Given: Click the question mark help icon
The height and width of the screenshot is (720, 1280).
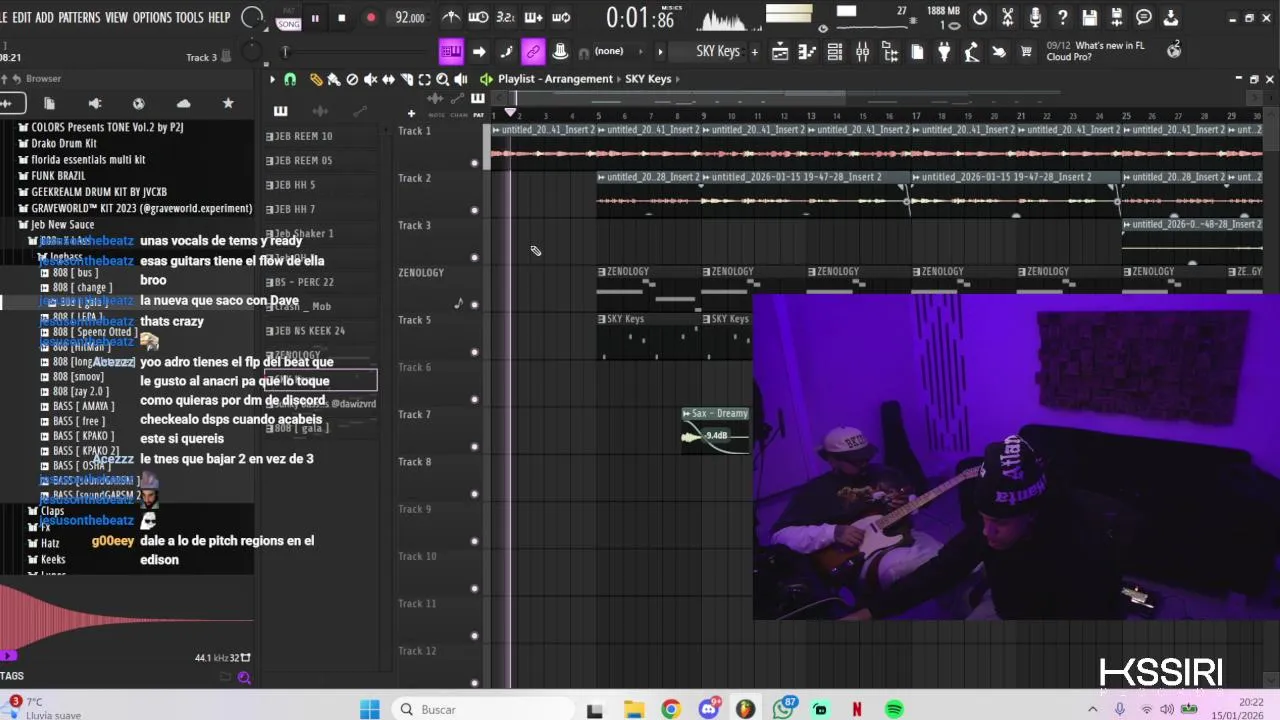Looking at the screenshot, I should tap(1062, 17).
